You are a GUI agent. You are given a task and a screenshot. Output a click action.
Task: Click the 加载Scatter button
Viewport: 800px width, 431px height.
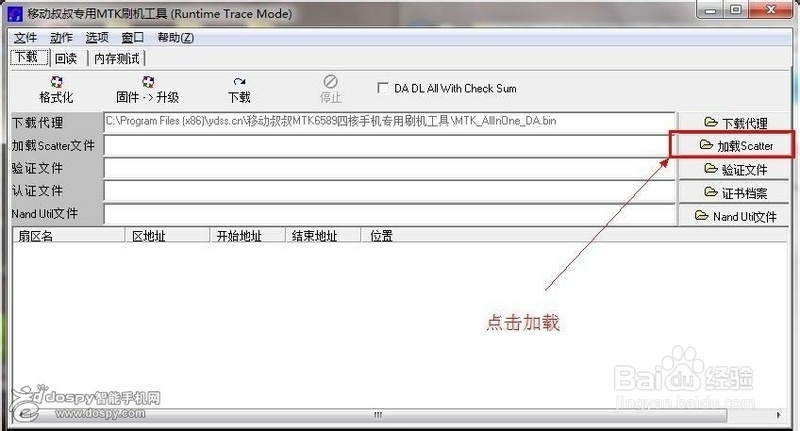[732, 146]
